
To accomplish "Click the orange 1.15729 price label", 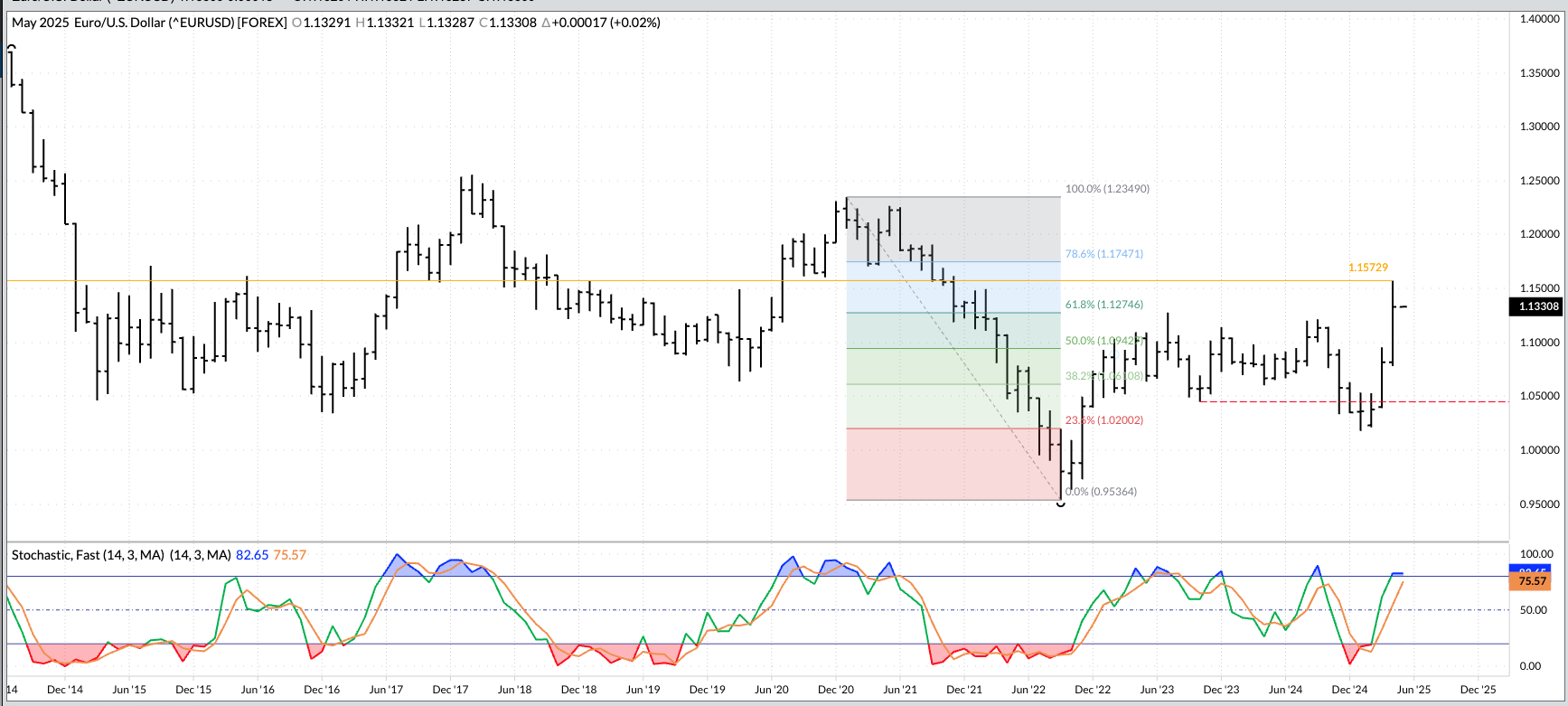I will click(1367, 268).
